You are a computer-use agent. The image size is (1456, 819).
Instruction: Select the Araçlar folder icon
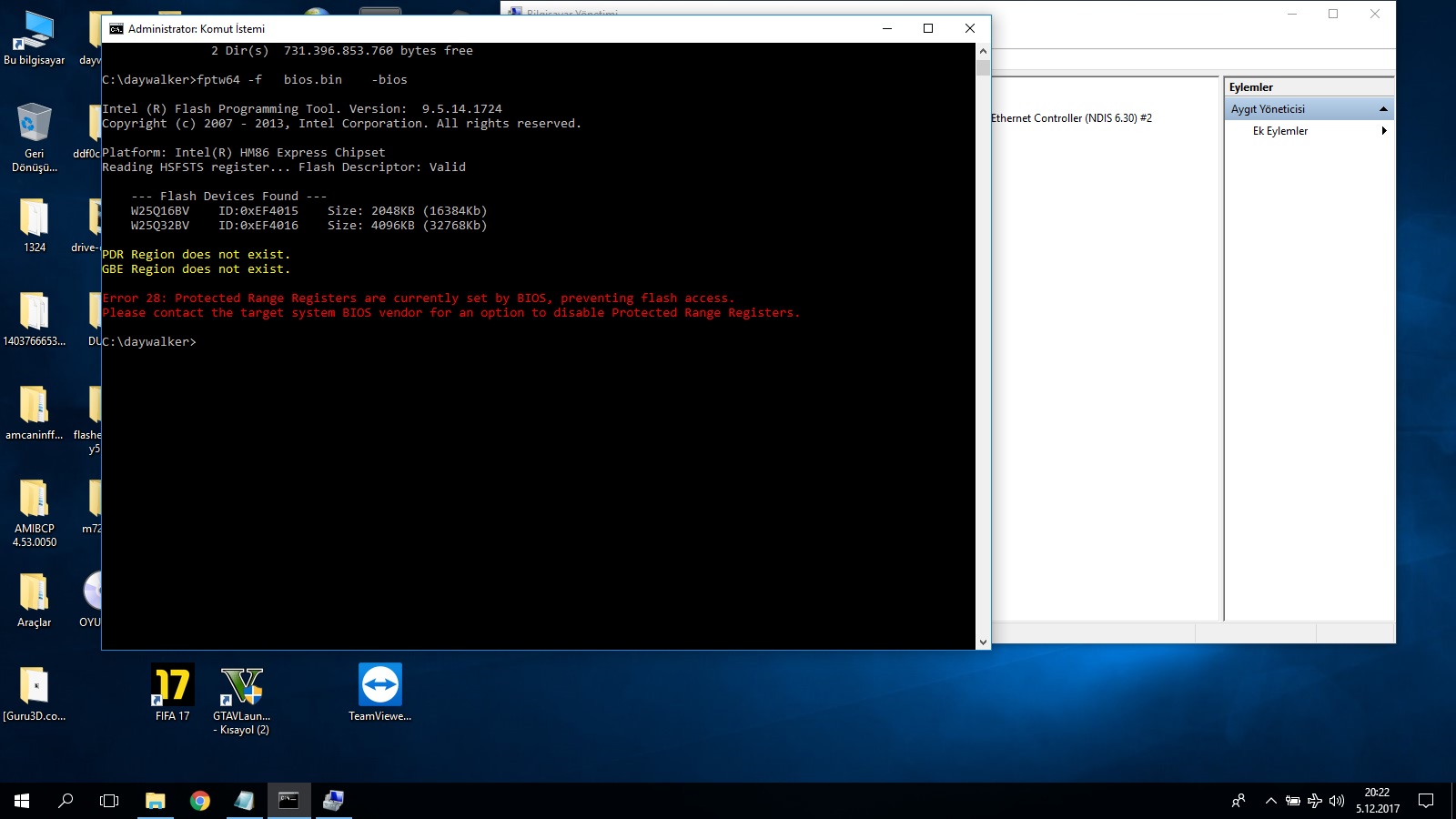coord(35,601)
